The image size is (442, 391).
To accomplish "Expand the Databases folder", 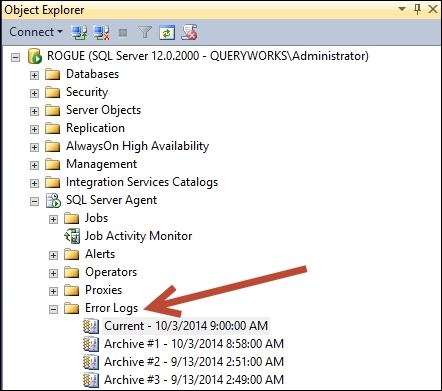I will coord(34,75).
